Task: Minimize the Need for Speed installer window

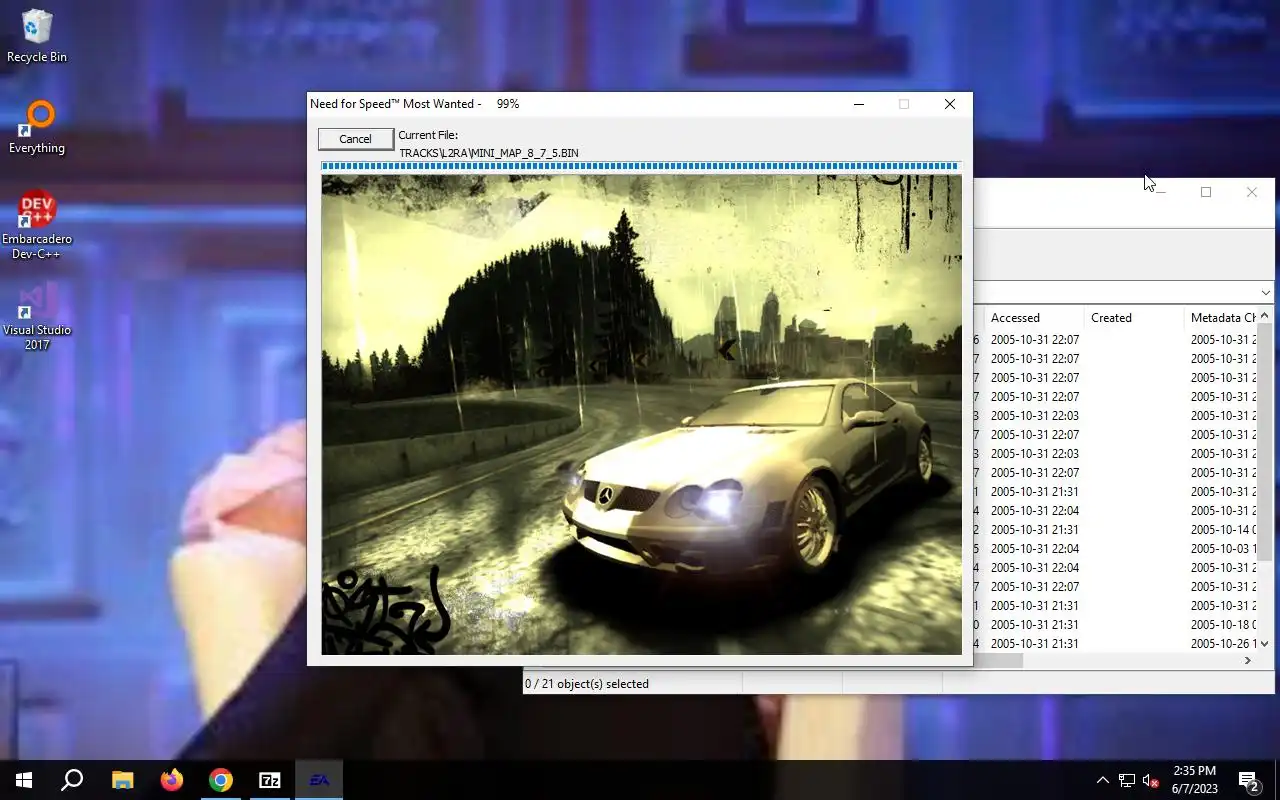Action: tap(859, 104)
